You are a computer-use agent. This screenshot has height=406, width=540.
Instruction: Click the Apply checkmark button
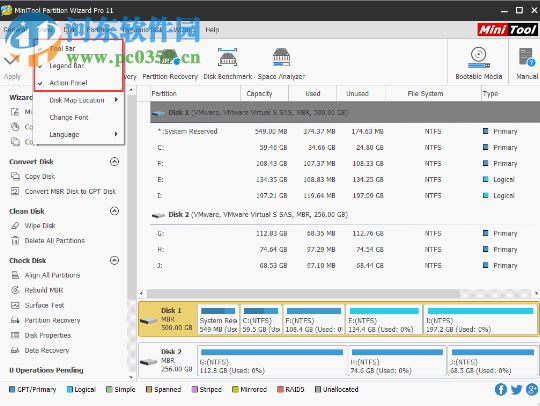tap(12, 60)
